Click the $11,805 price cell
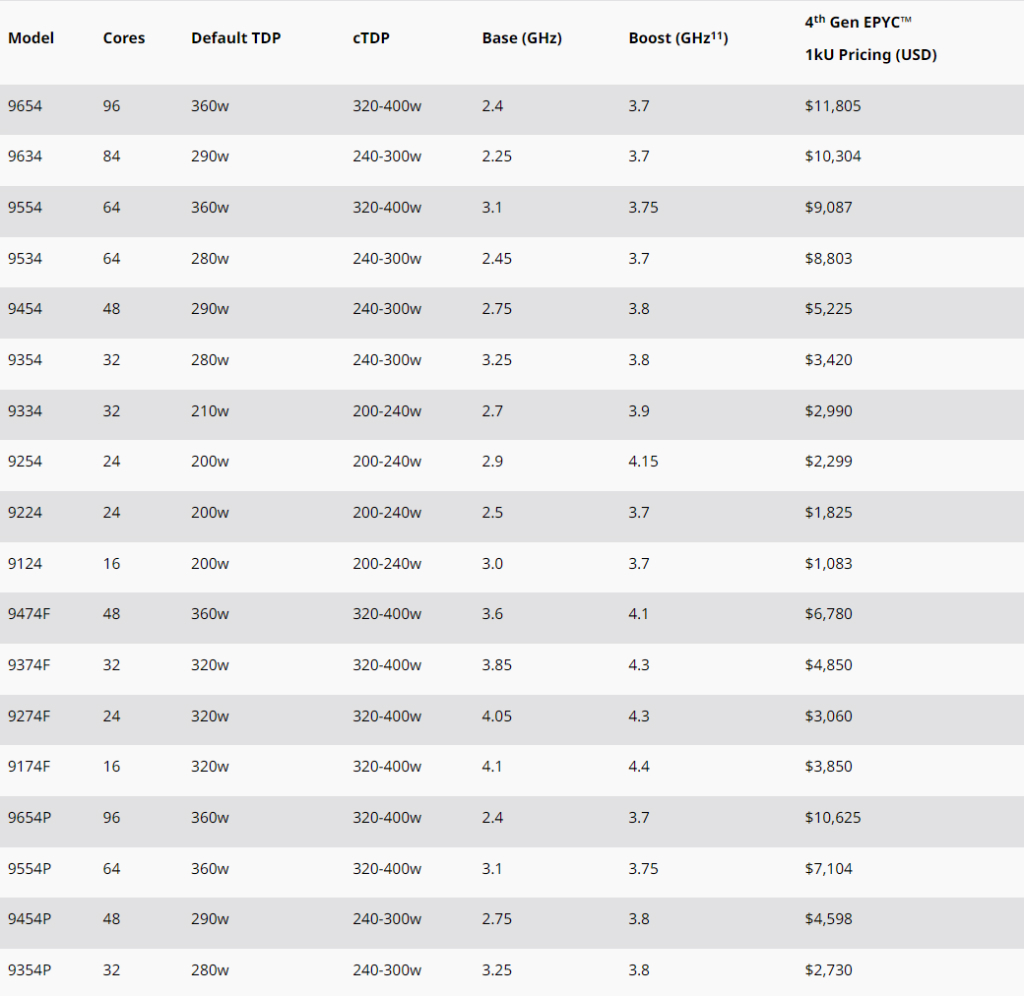 coord(833,106)
